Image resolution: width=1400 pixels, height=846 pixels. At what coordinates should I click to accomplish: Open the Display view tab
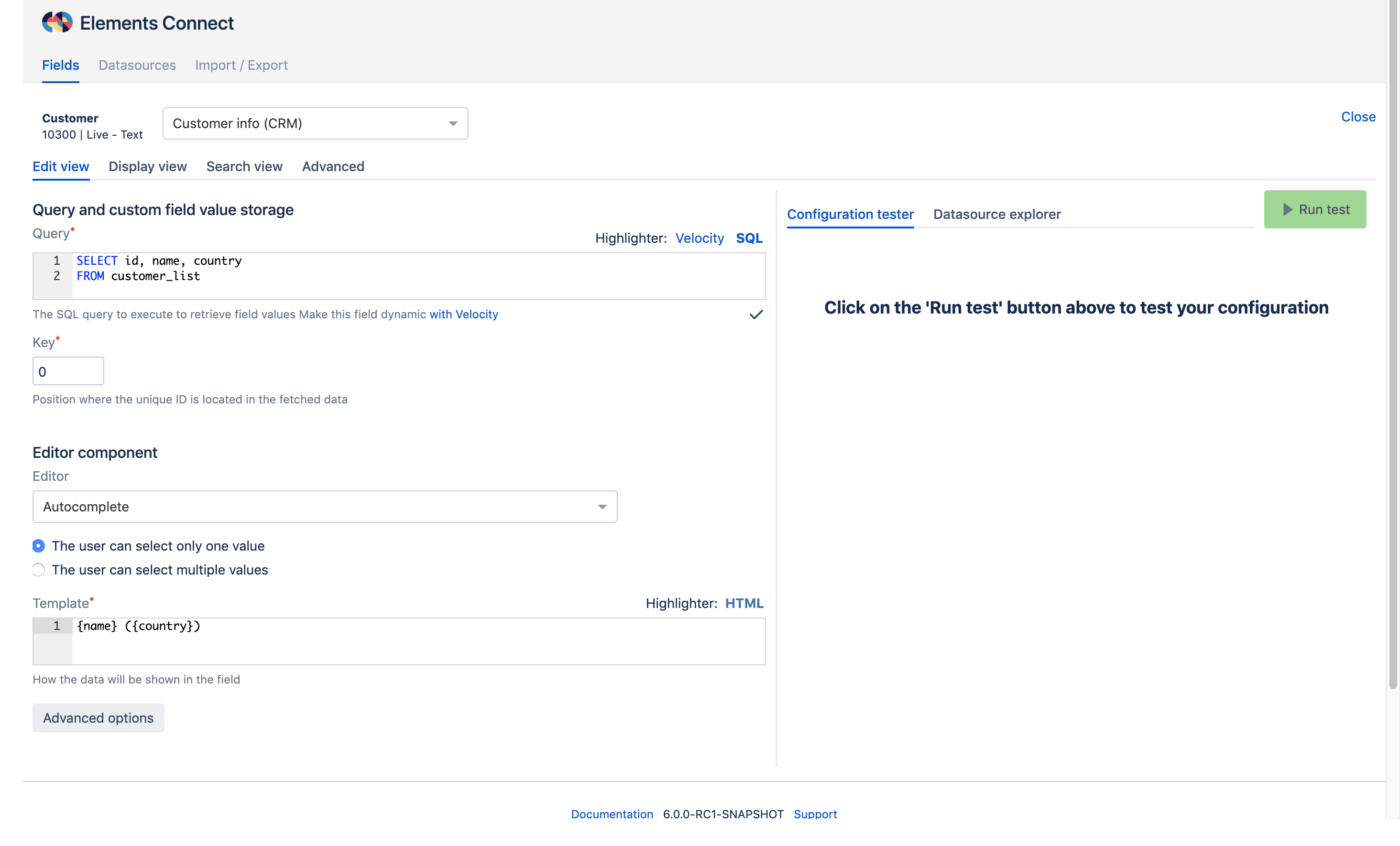coord(147,166)
